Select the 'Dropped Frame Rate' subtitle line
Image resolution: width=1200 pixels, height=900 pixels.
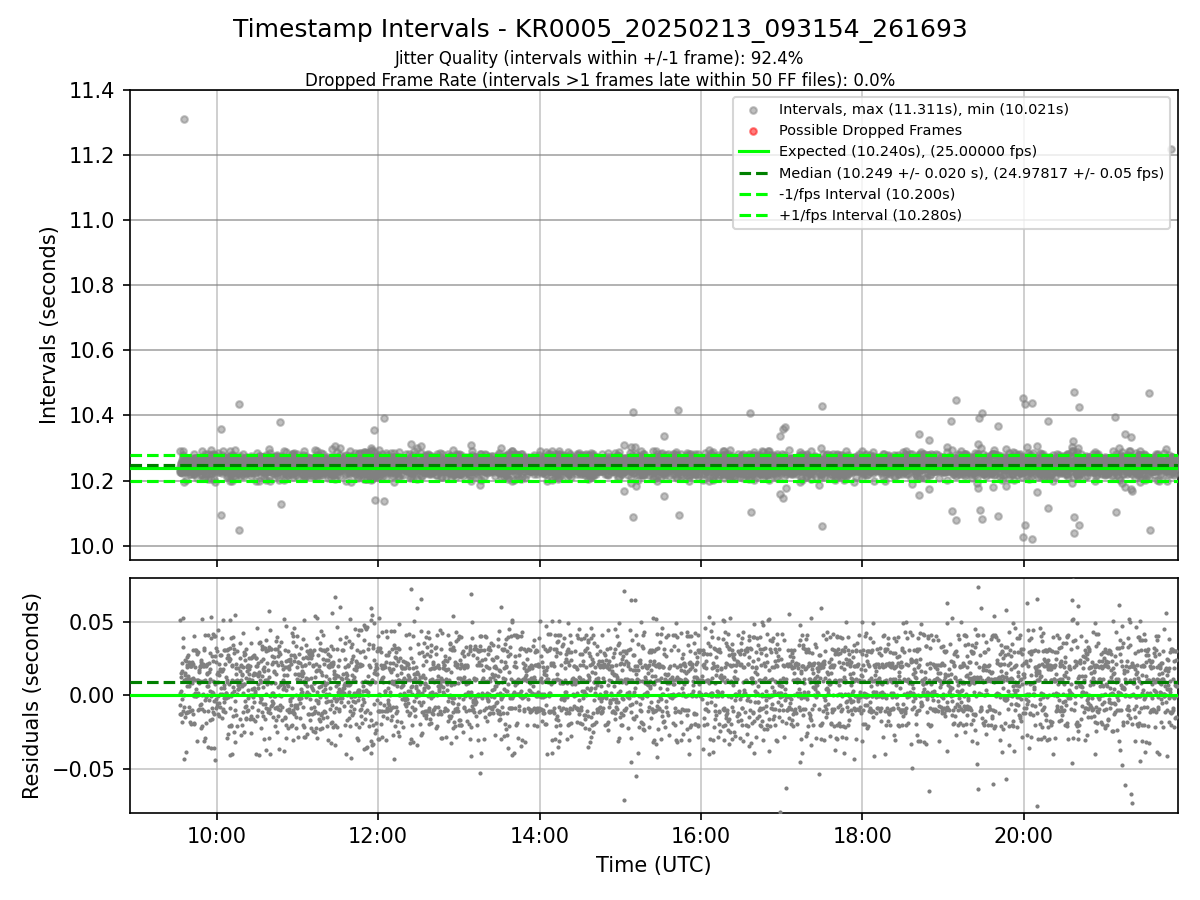(x=600, y=80)
